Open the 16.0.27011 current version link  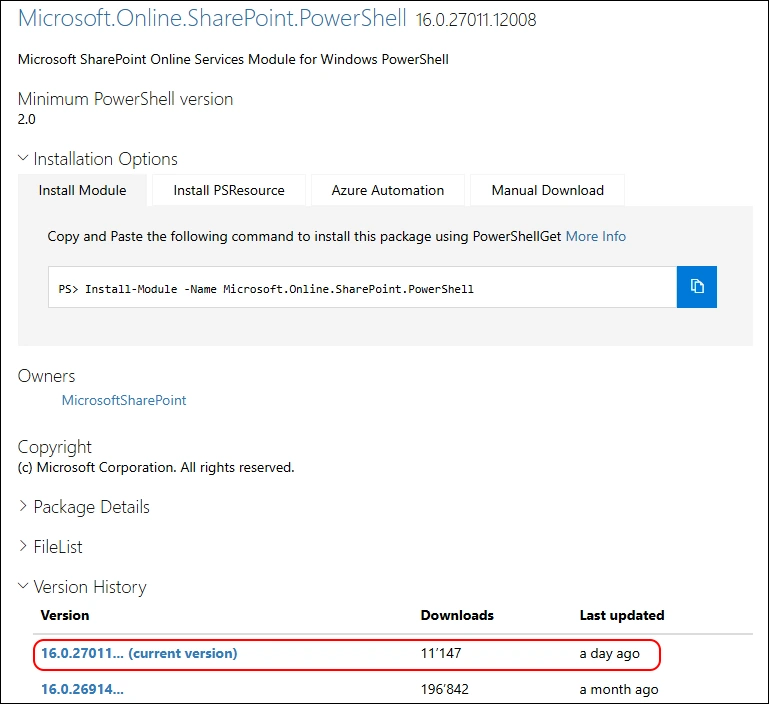139,653
